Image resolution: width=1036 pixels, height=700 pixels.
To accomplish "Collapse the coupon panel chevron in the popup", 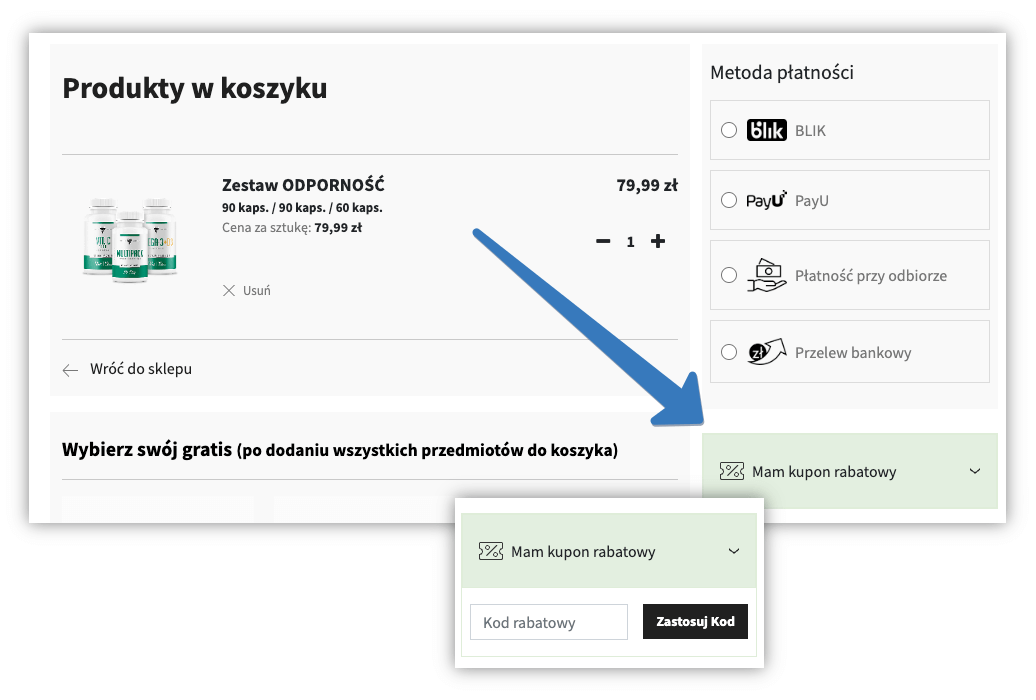I will point(735,551).
